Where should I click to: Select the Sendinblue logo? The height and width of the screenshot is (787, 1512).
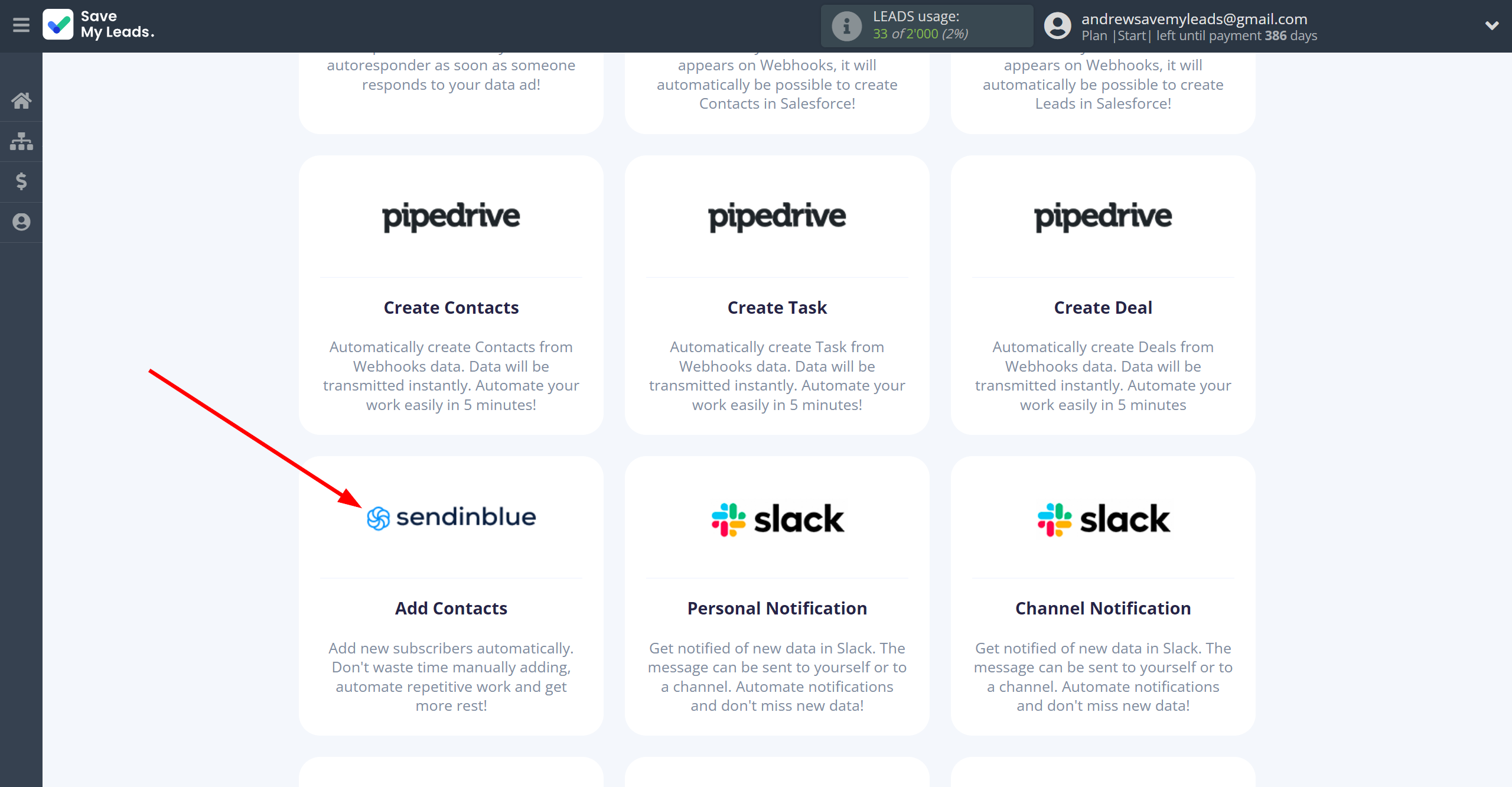(x=451, y=518)
